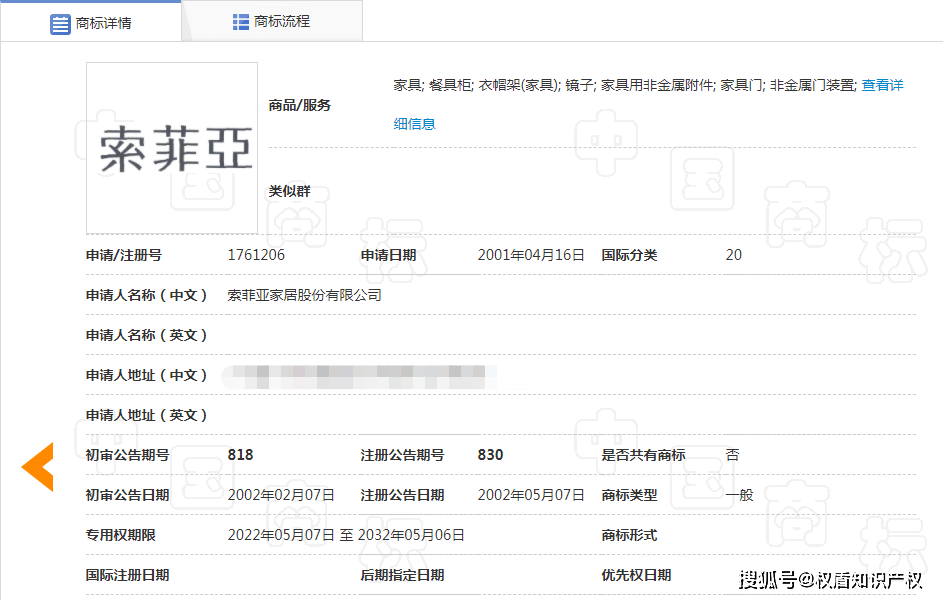Select registration announcement date 2002年05月07日
This screenshot has height=600, width=943.
tap(531, 495)
